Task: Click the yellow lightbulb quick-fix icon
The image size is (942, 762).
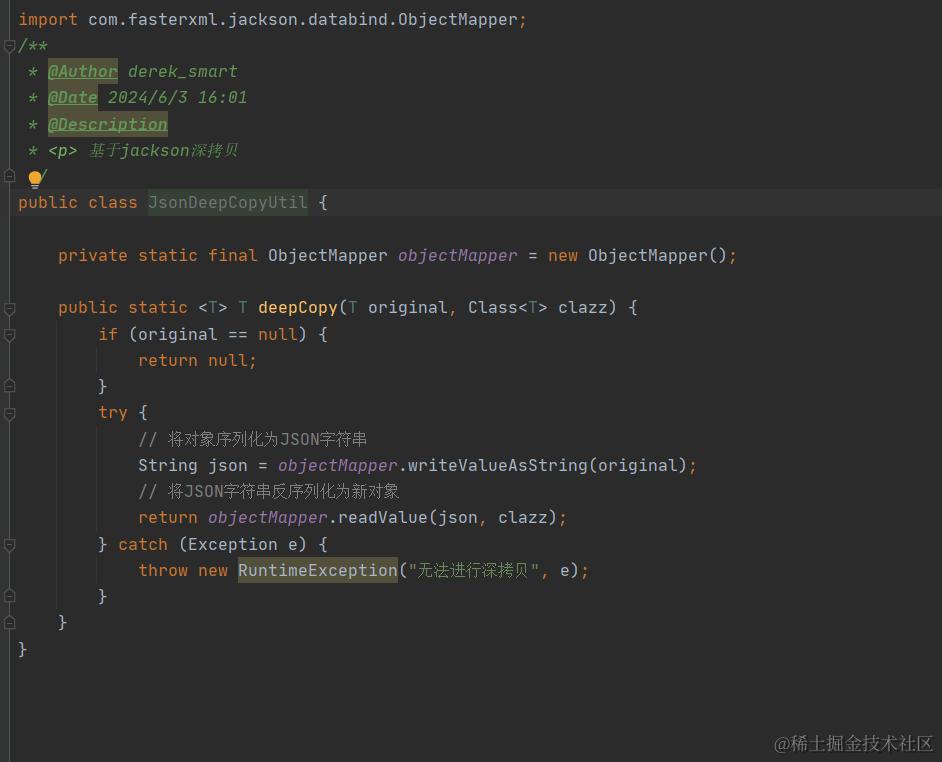Action: click(x=35, y=178)
